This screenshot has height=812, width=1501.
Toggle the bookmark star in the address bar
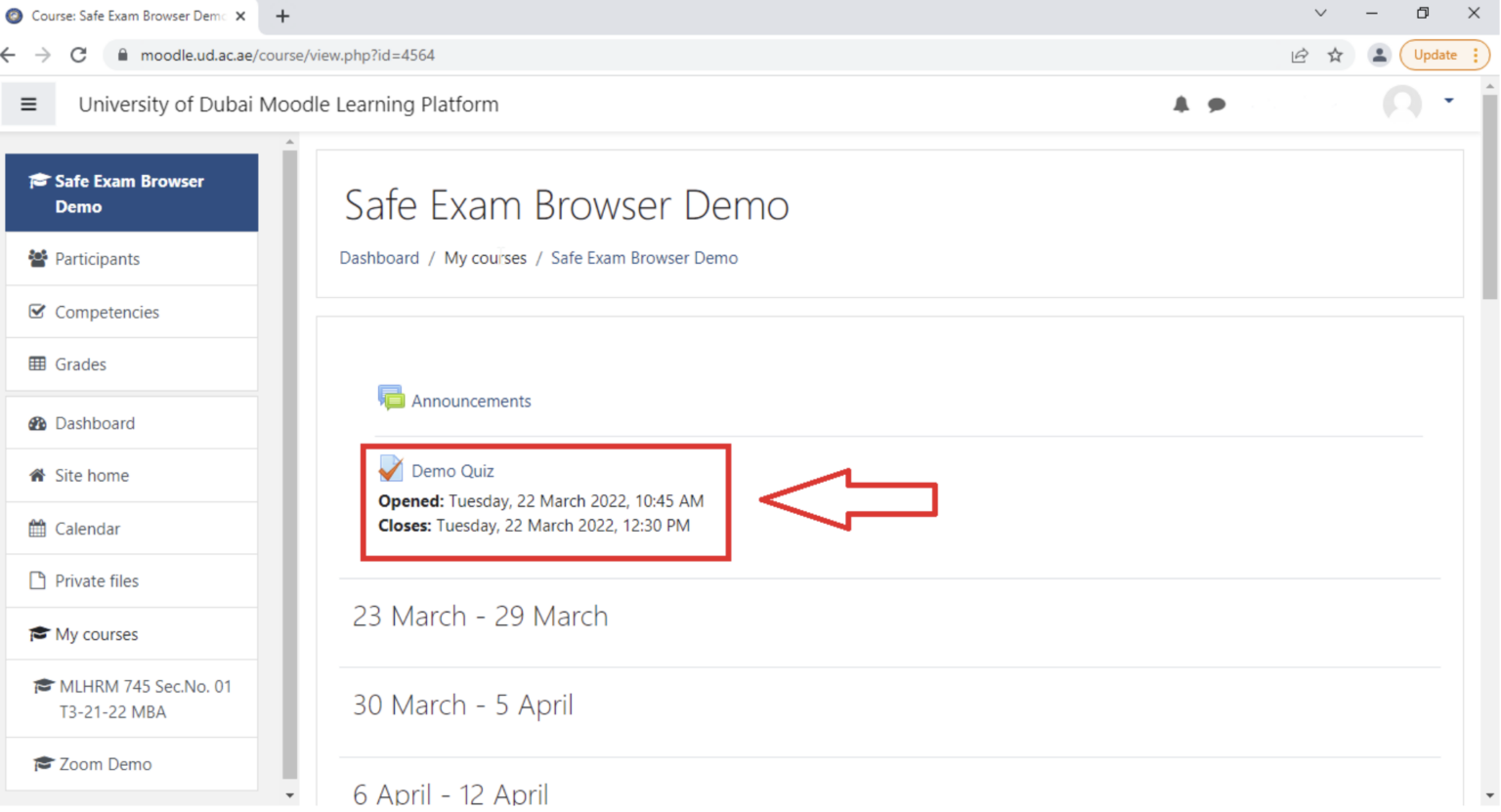(x=1335, y=55)
